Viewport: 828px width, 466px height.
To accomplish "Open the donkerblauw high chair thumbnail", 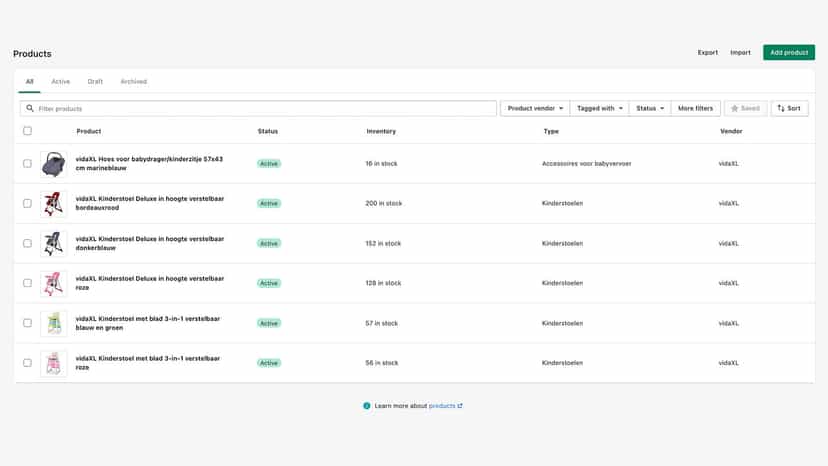I will 54,244.
